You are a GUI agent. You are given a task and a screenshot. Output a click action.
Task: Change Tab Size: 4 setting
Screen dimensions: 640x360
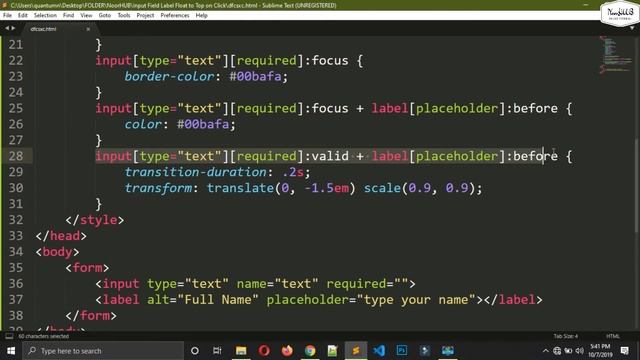pyautogui.click(x=565, y=336)
